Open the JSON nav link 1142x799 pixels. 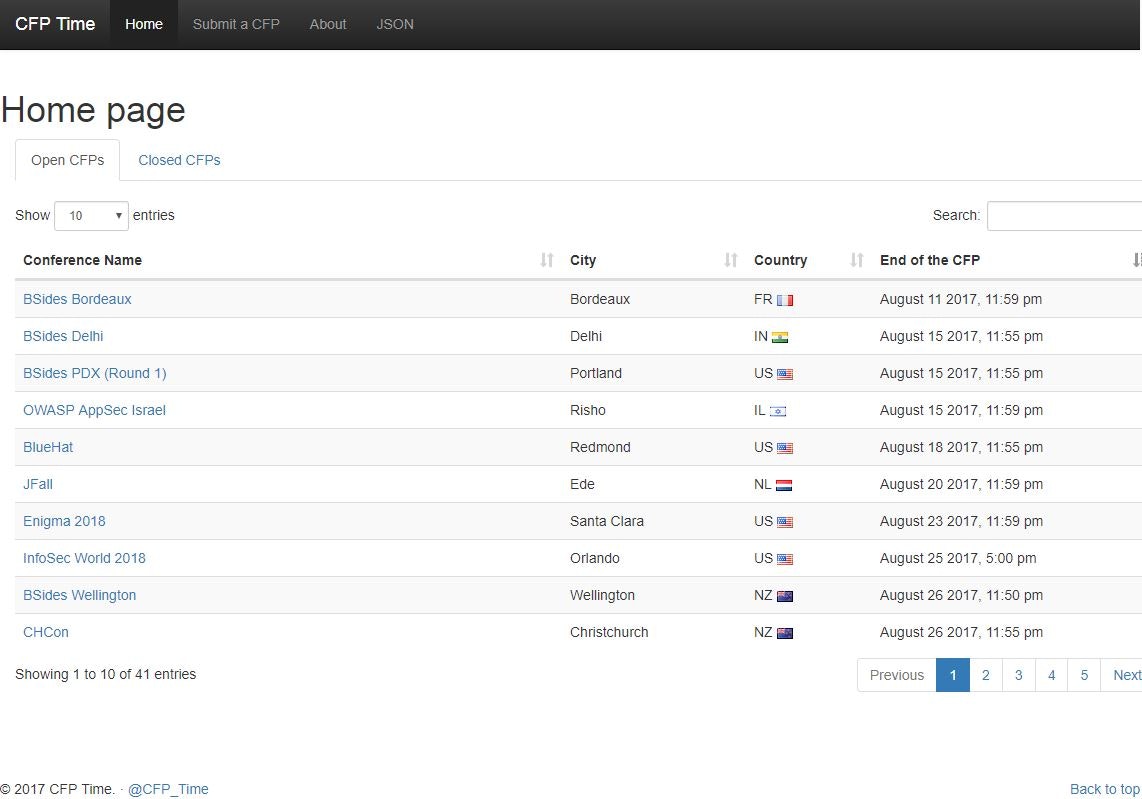coord(395,24)
